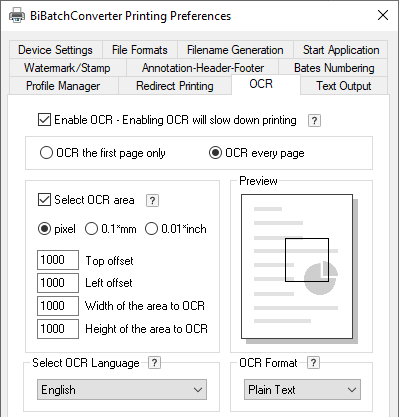
Task: Click the help icon beside Enable OCR
Action: point(314,120)
